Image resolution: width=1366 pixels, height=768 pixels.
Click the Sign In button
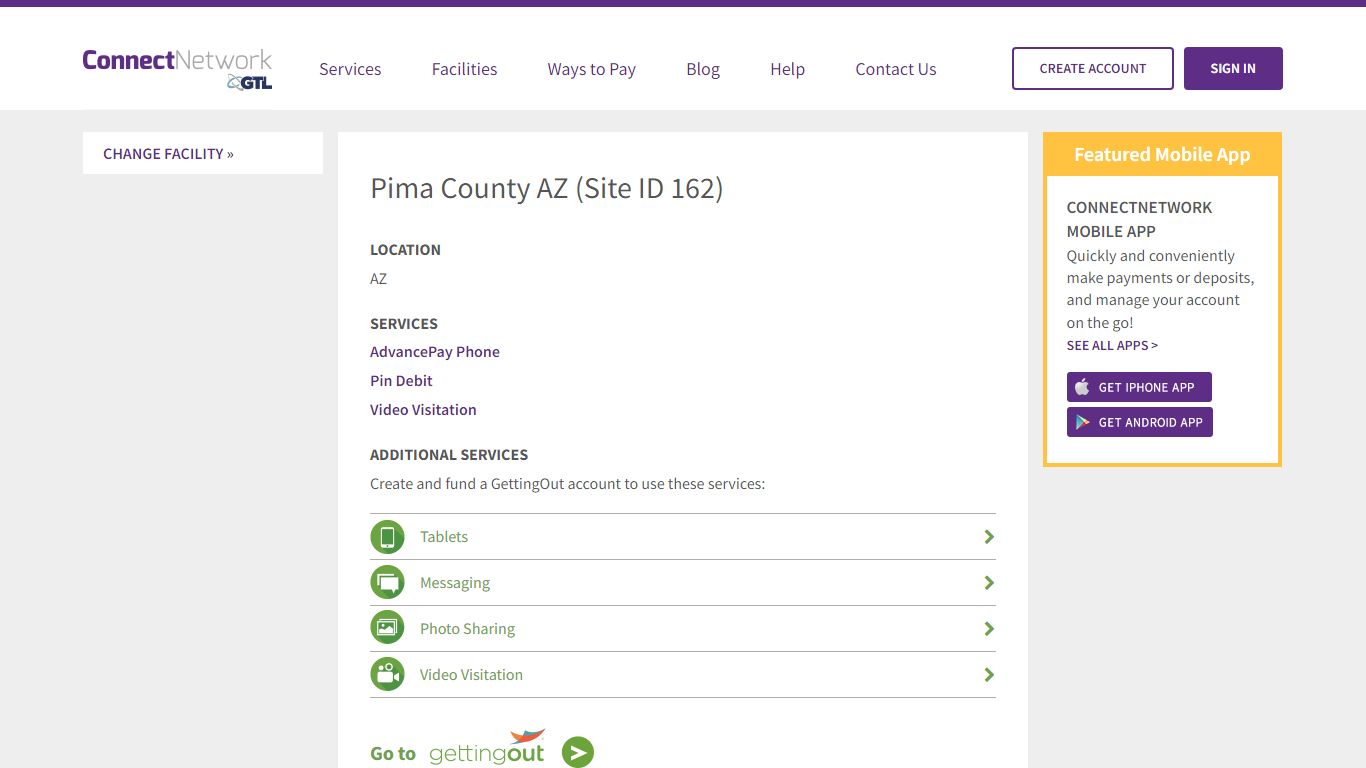tap(1233, 68)
